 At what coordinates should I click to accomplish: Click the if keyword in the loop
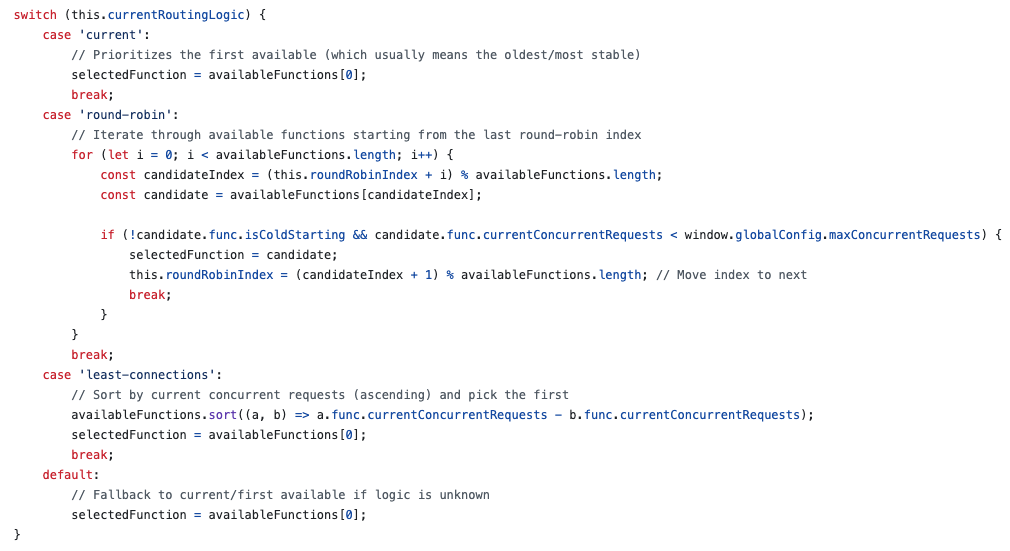click(x=107, y=235)
